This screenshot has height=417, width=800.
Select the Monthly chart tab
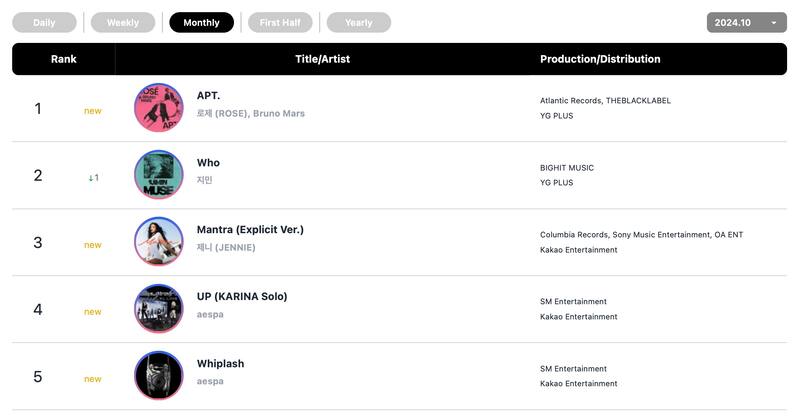coord(201,22)
